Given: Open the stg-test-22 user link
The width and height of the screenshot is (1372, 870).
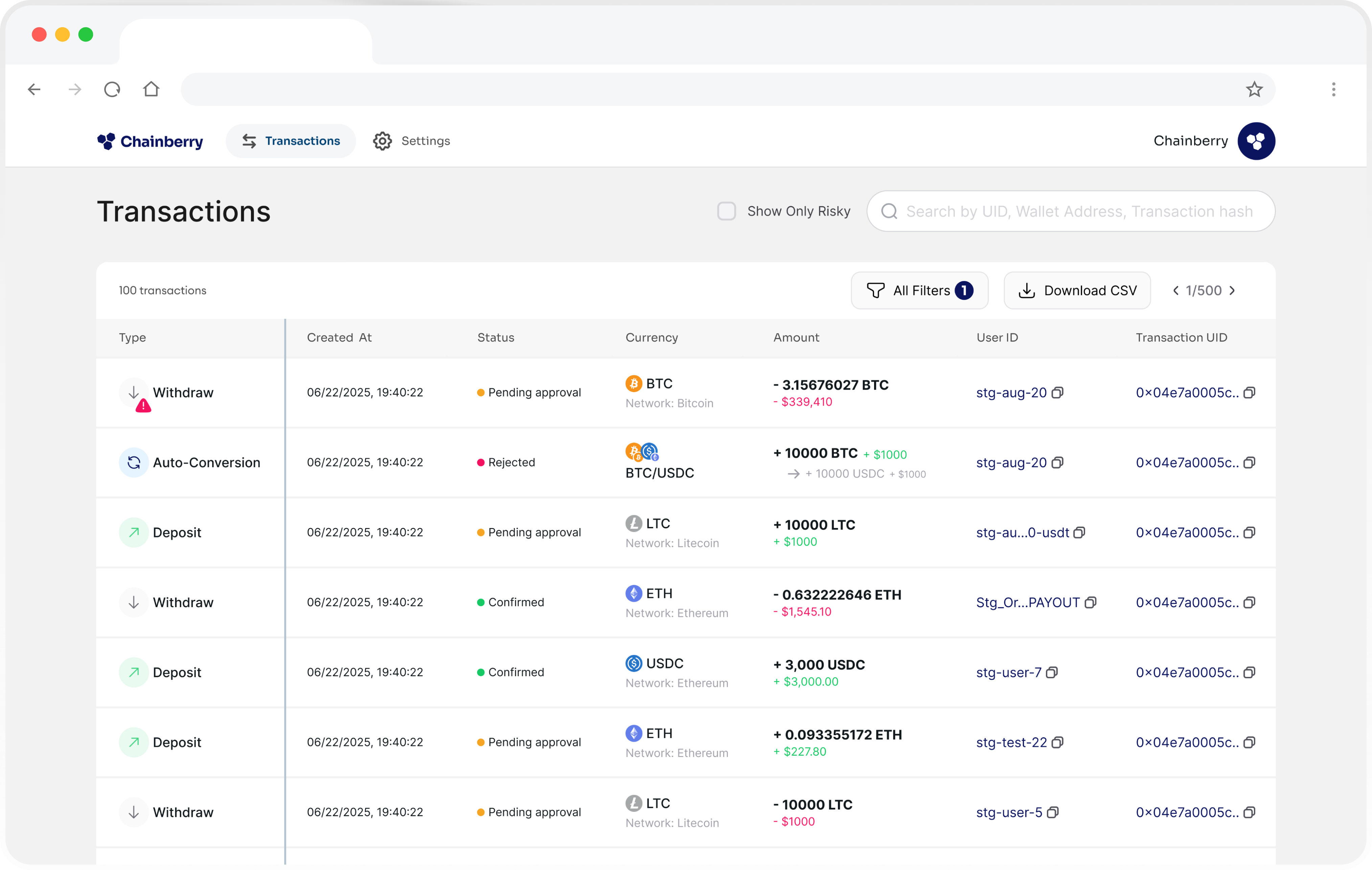Looking at the screenshot, I should 1011,742.
